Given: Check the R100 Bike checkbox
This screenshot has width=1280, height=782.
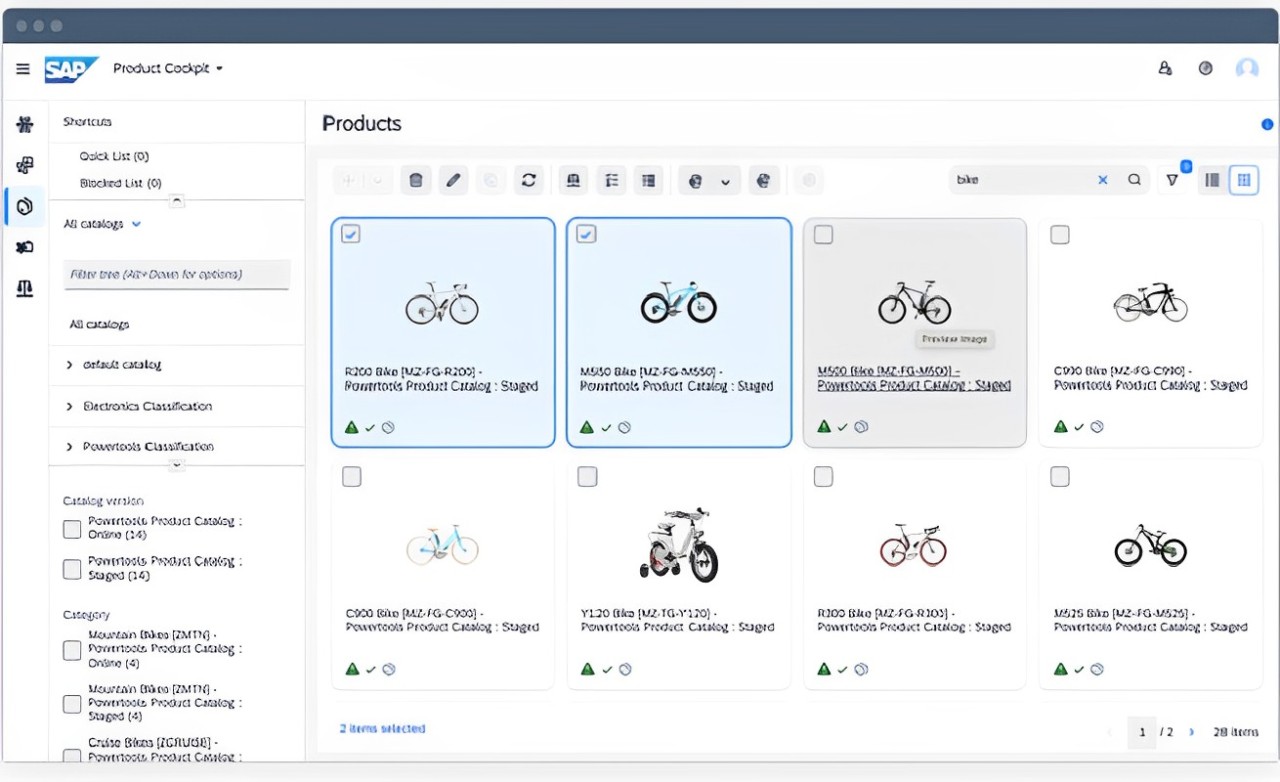Looking at the screenshot, I should click(x=823, y=476).
